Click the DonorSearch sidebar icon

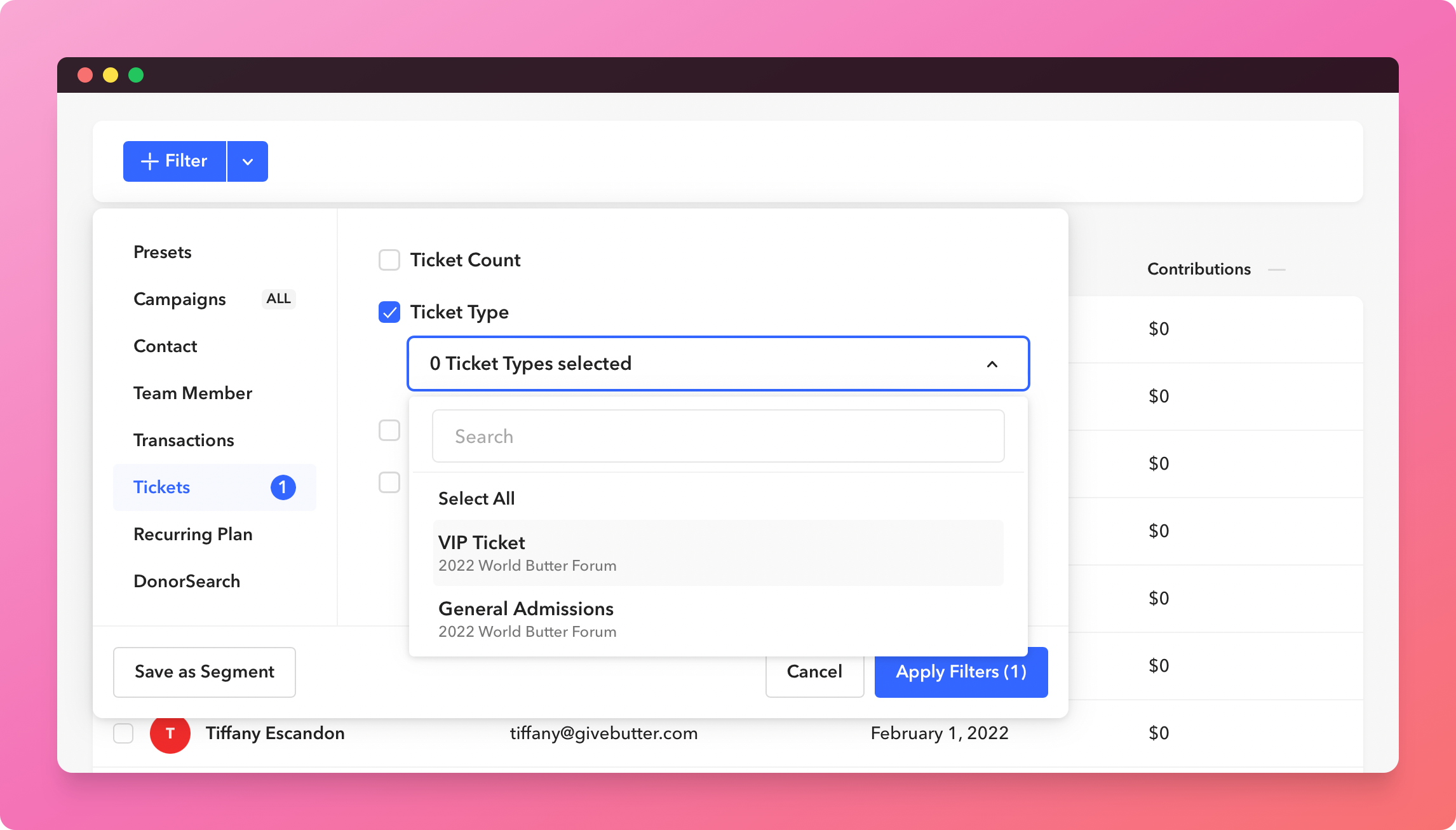187,581
